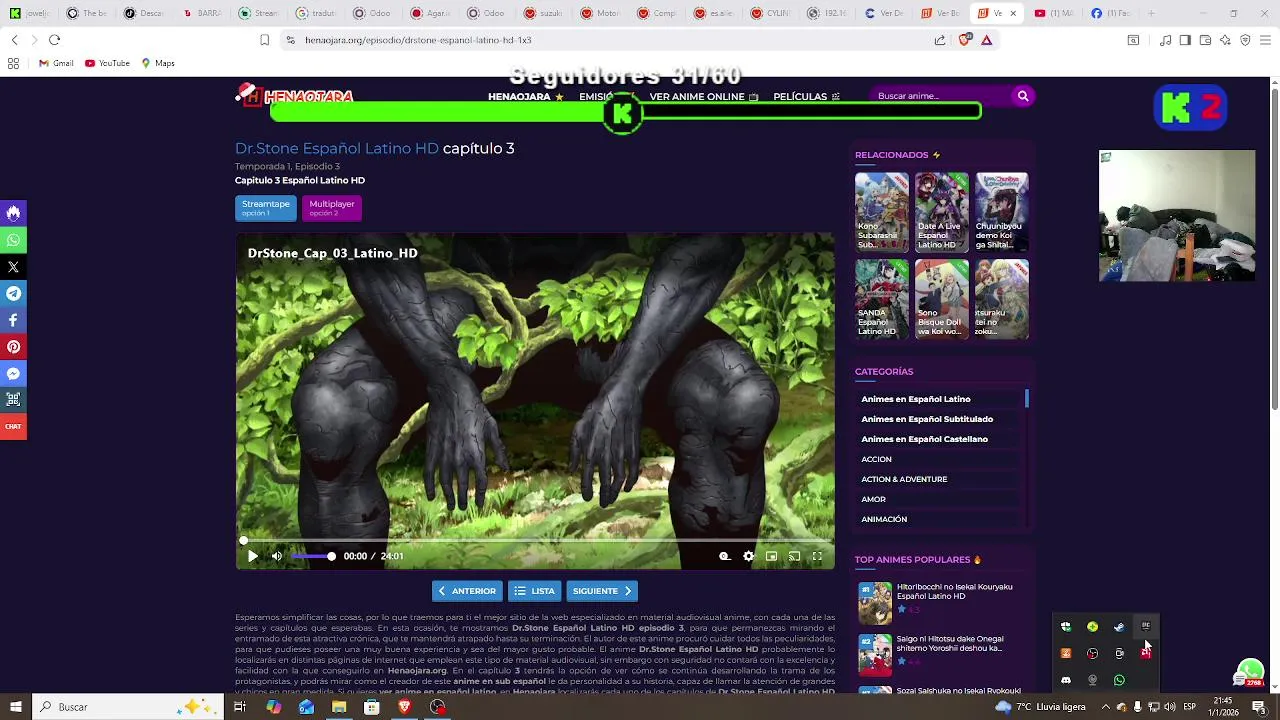Share page on Pinterest sidebar icon
The image size is (1280, 720).
(x=13, y=347)
